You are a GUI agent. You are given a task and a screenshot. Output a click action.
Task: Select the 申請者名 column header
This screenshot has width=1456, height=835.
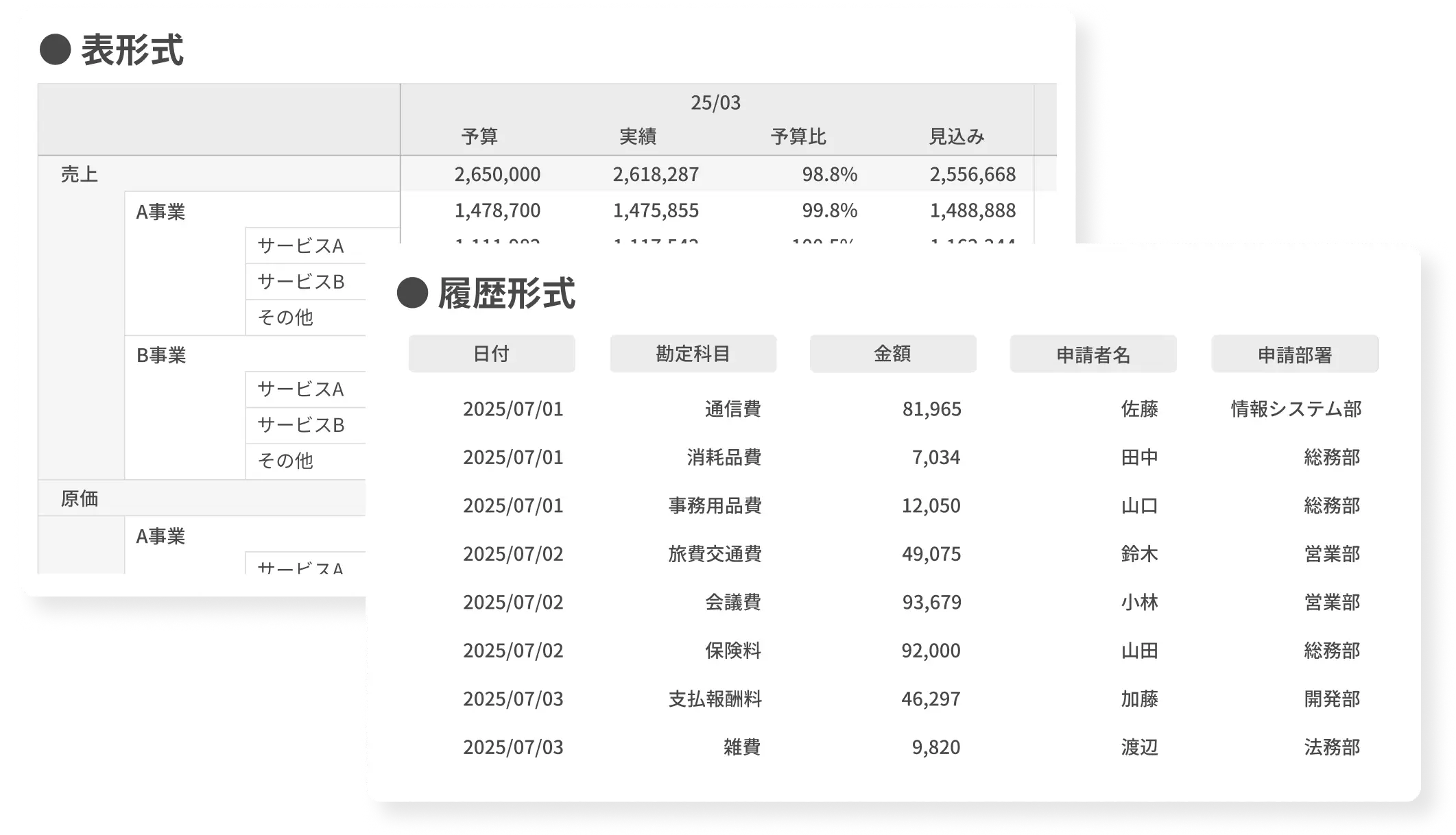(x=1093, y=354)
